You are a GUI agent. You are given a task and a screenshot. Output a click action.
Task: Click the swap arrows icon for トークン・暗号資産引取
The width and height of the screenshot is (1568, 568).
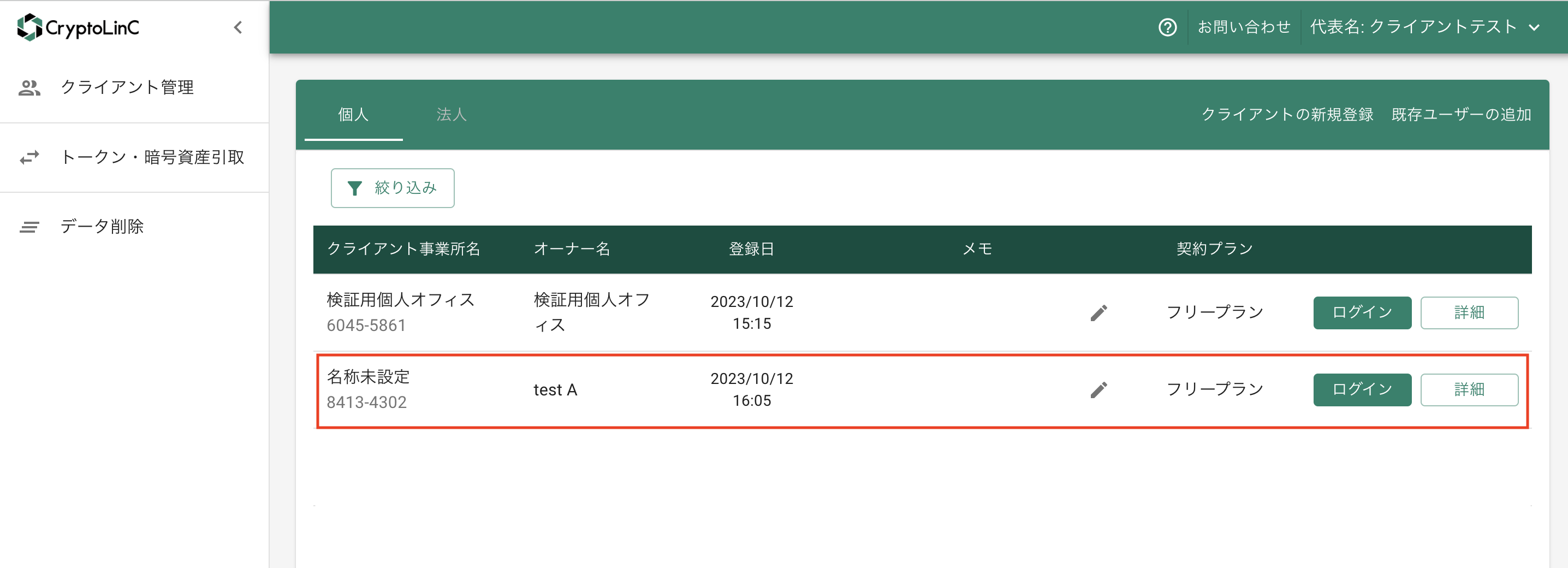pos(29,158)
